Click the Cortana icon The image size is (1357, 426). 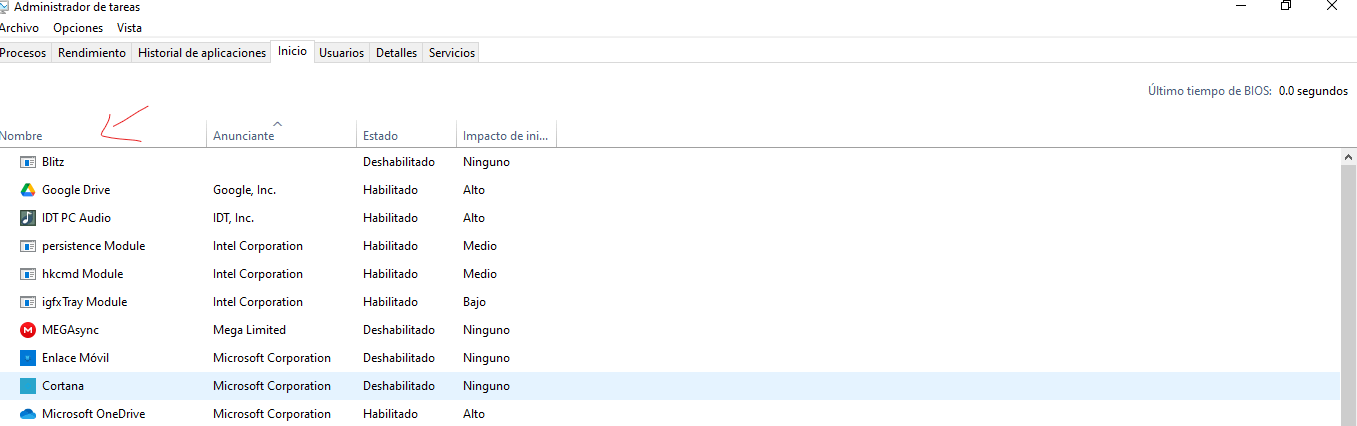pyautogui.click(x=28, y=386)
